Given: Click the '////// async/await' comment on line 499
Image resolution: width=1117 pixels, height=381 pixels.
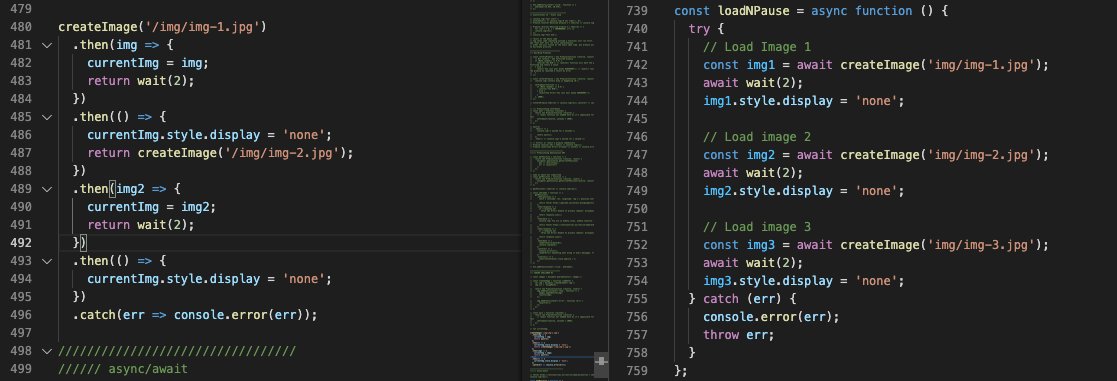Looking at the screenshot, I should (123, 369).
